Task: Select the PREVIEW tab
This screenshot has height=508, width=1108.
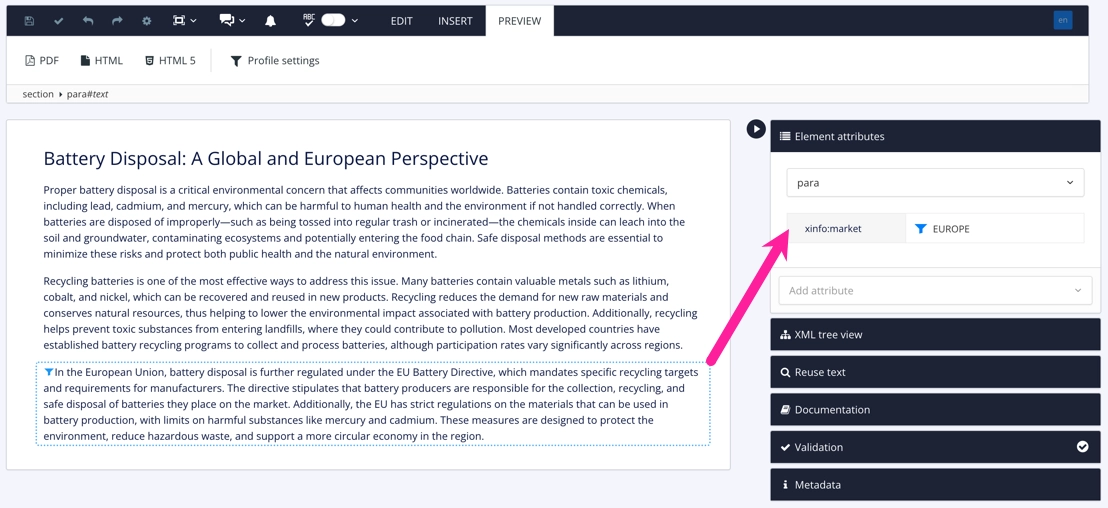Action: [x=519, y=20]
